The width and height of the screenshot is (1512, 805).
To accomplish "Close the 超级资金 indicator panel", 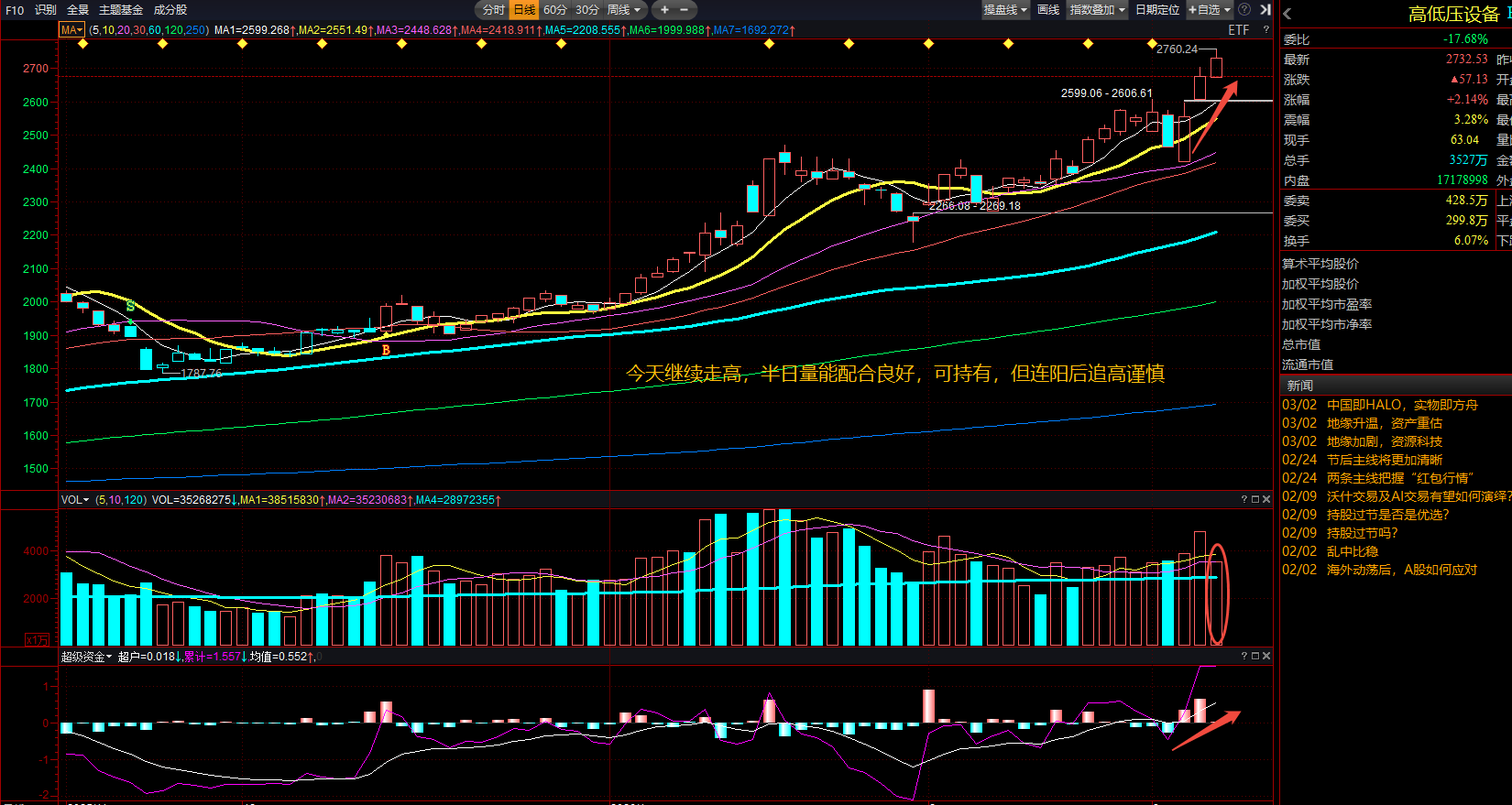I will 1266,656.
